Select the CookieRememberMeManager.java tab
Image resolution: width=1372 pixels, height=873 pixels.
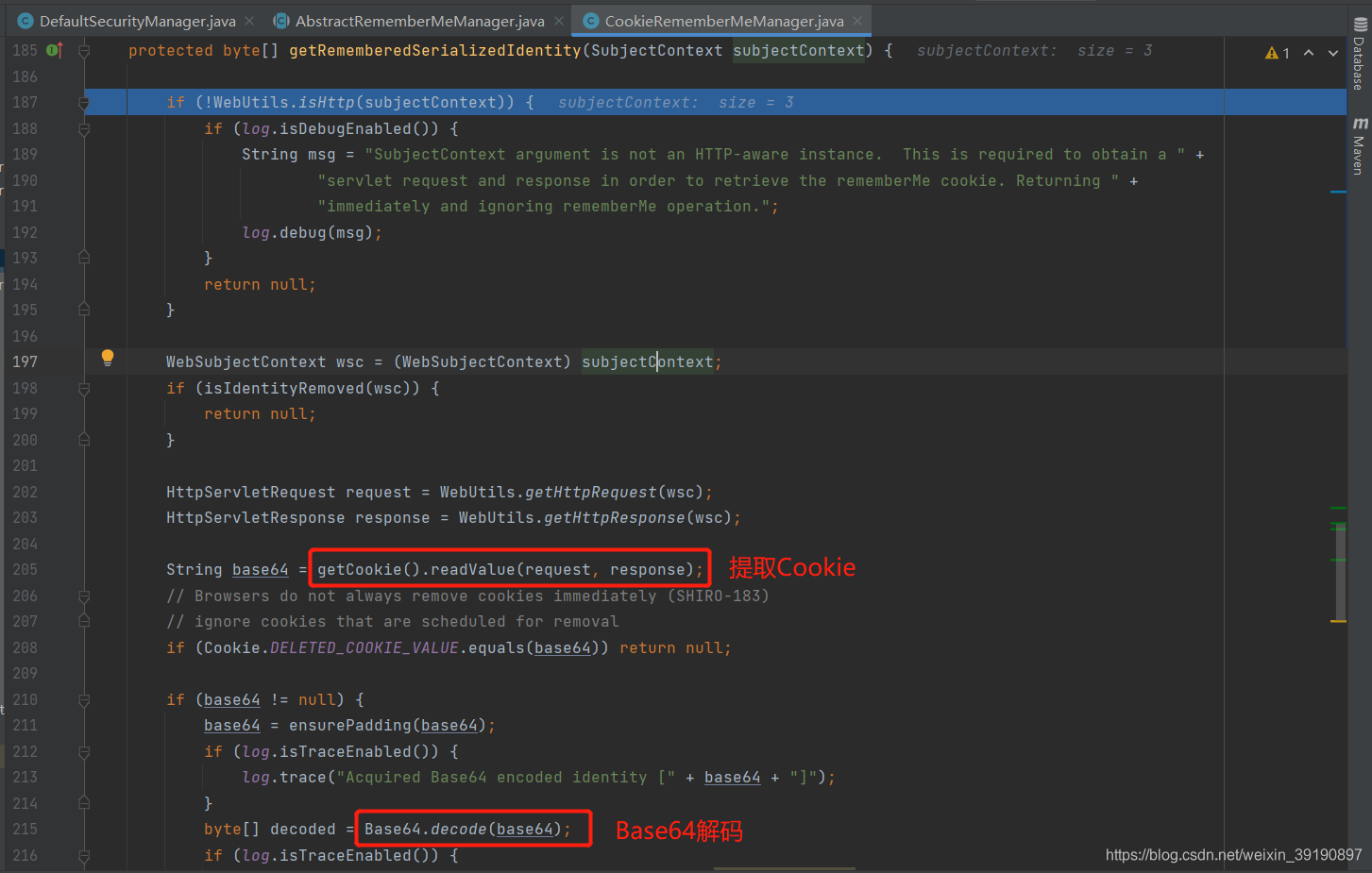723,21
